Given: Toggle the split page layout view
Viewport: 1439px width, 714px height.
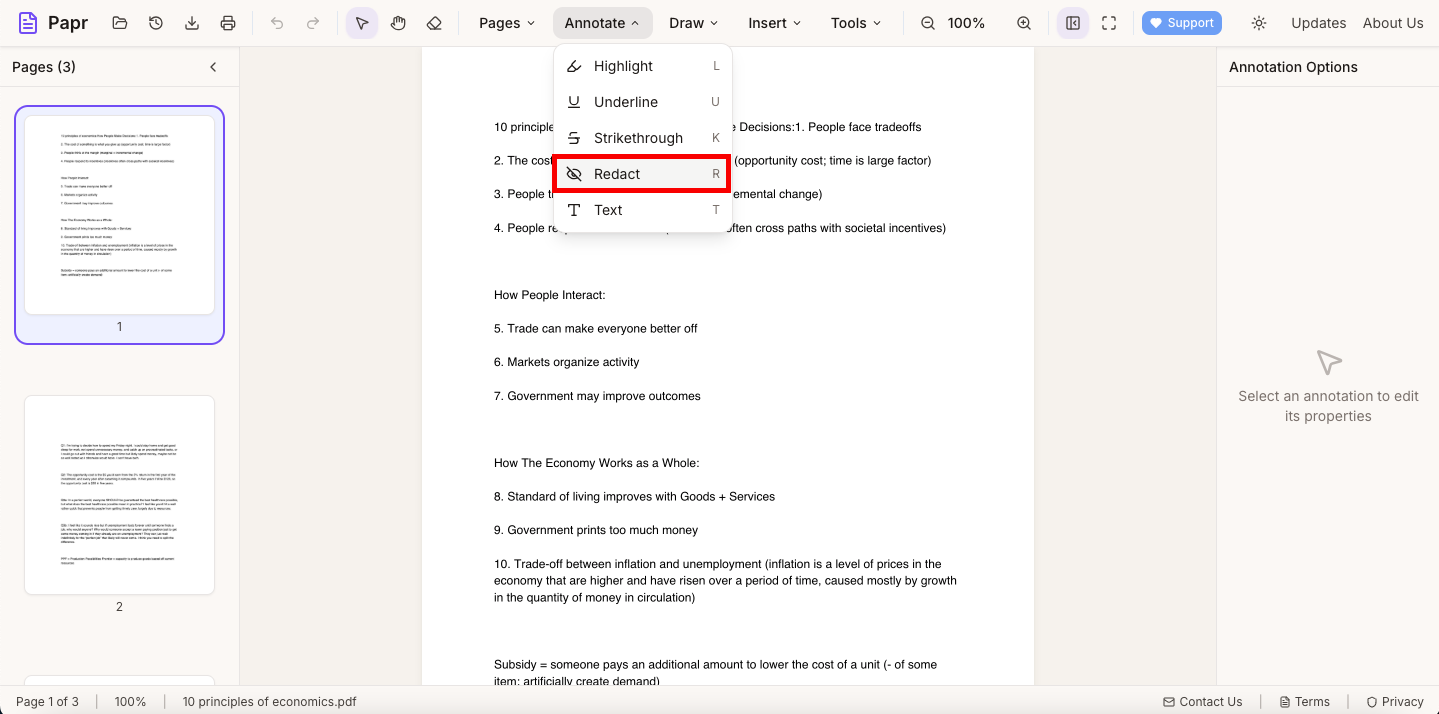Looking at the screenshot, I should tap(1072, 22).
